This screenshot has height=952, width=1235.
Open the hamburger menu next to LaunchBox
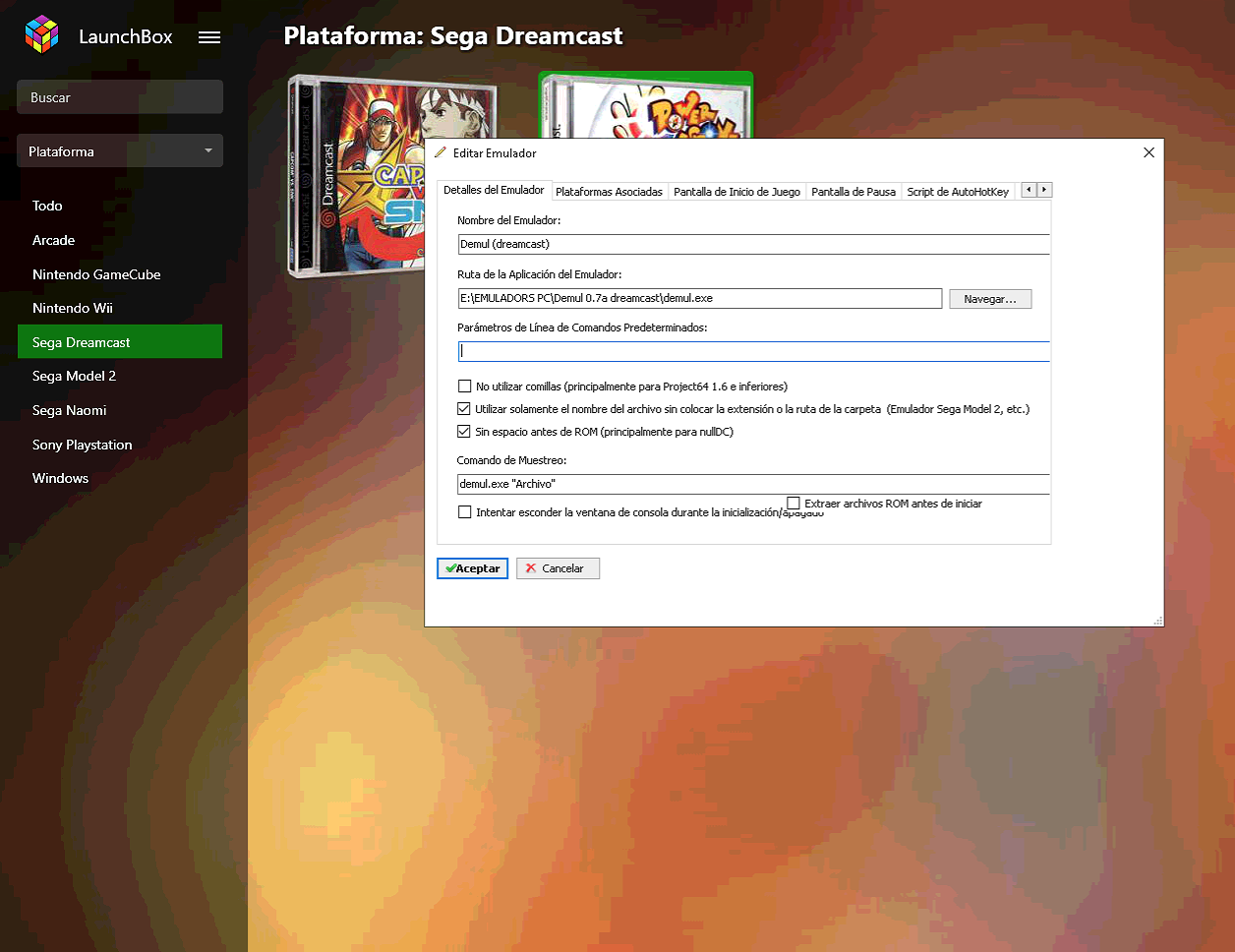point(209,37)
